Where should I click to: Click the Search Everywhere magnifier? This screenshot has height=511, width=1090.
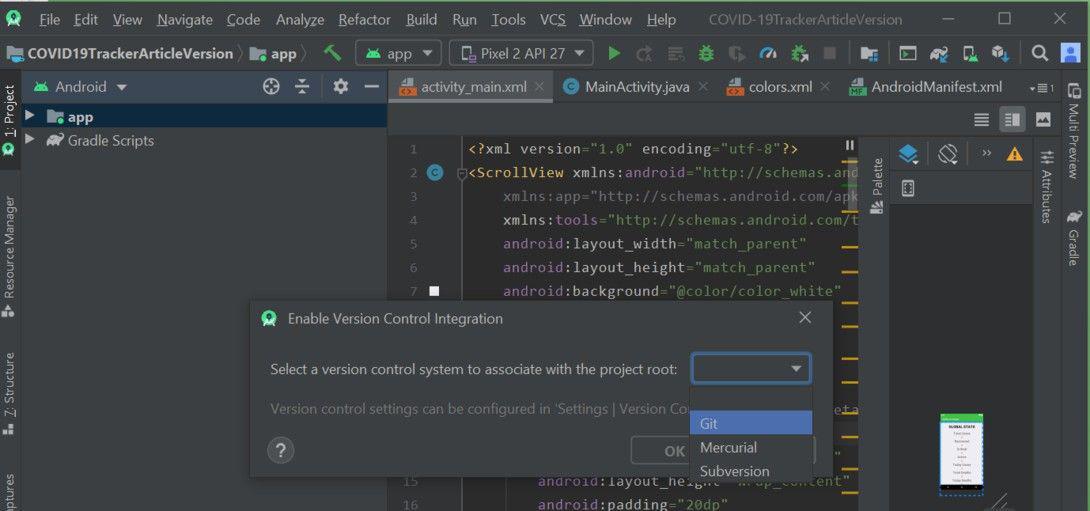1039,54
